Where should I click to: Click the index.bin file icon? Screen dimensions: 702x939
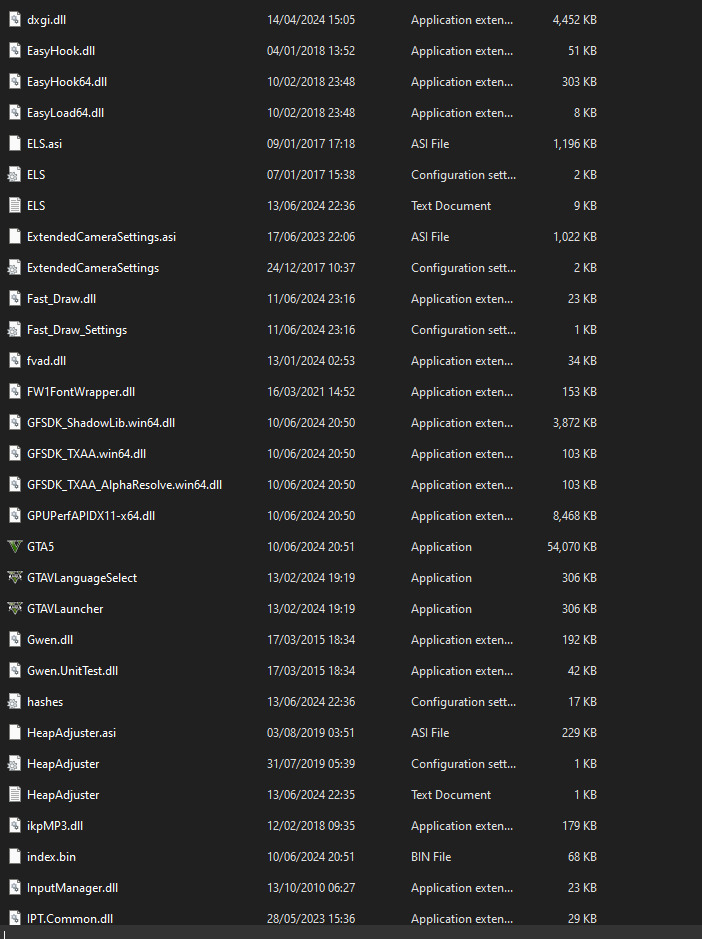[x=14, y=857]
